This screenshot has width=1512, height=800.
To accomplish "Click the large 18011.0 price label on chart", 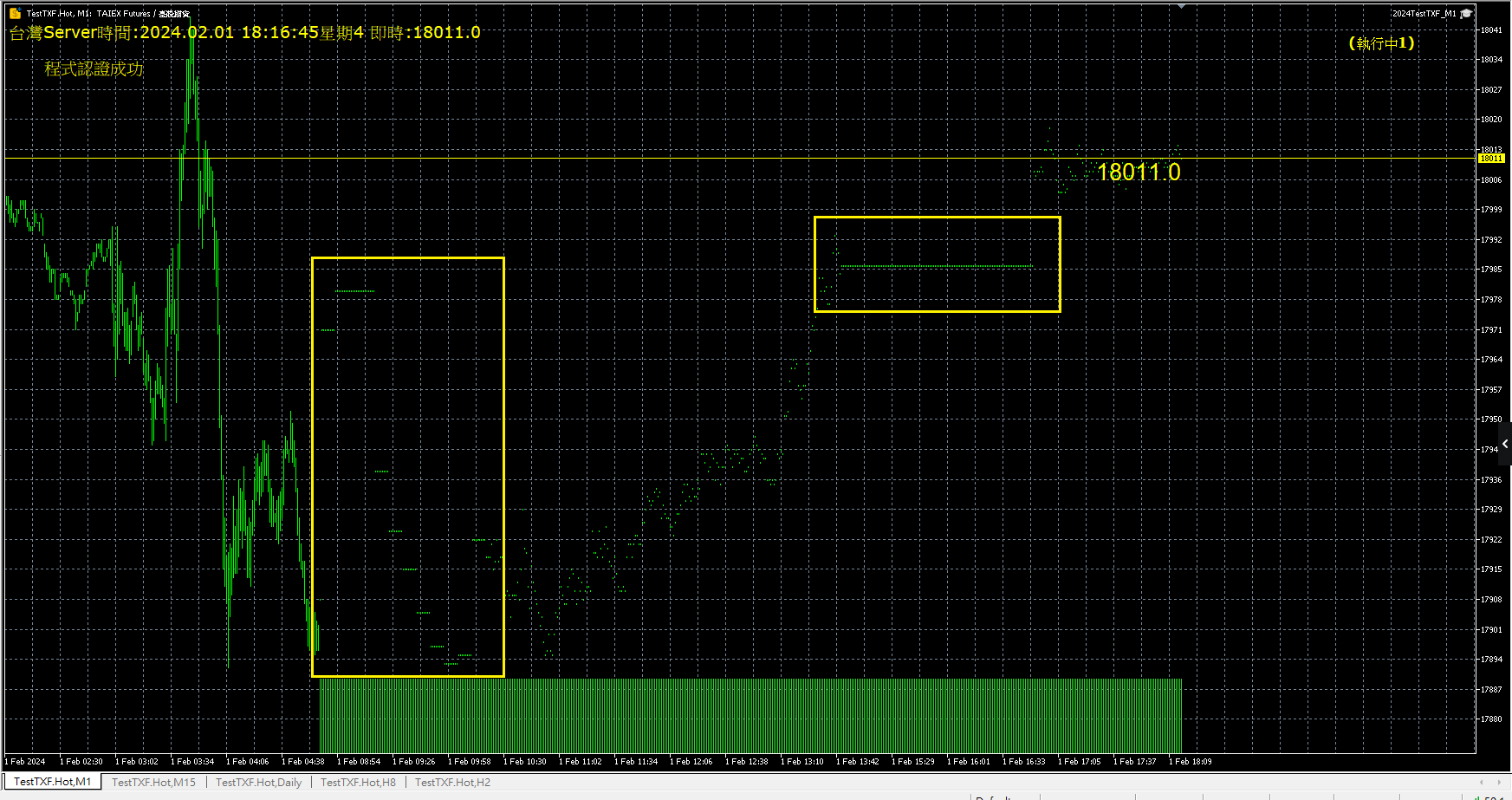I will [x=1138, y=172].
